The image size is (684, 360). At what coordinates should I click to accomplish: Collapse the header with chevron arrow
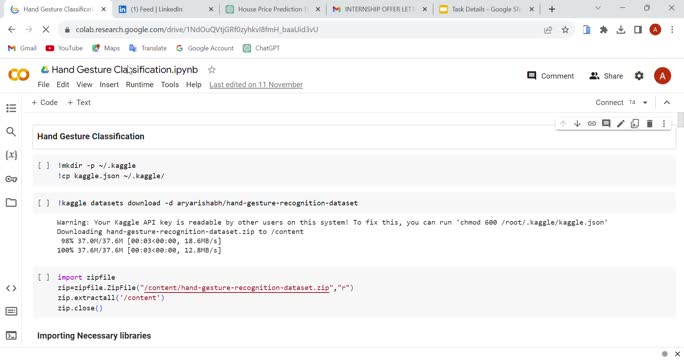[x=667, y=103]
